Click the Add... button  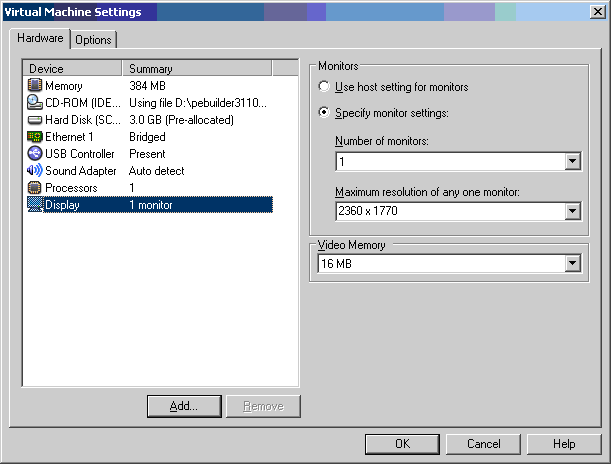coord(183,406)
